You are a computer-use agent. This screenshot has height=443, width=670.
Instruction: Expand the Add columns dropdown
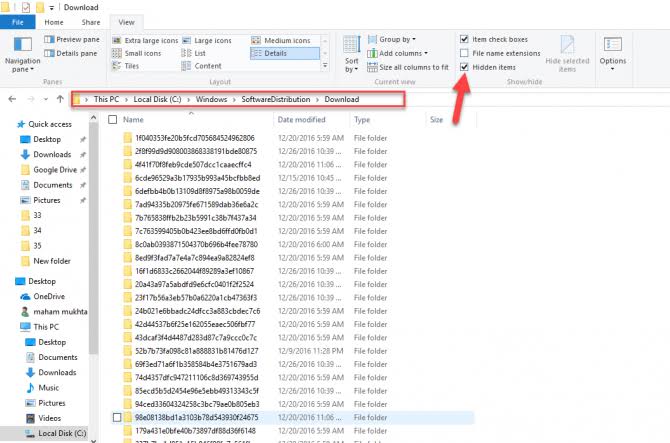click(397, 53)
